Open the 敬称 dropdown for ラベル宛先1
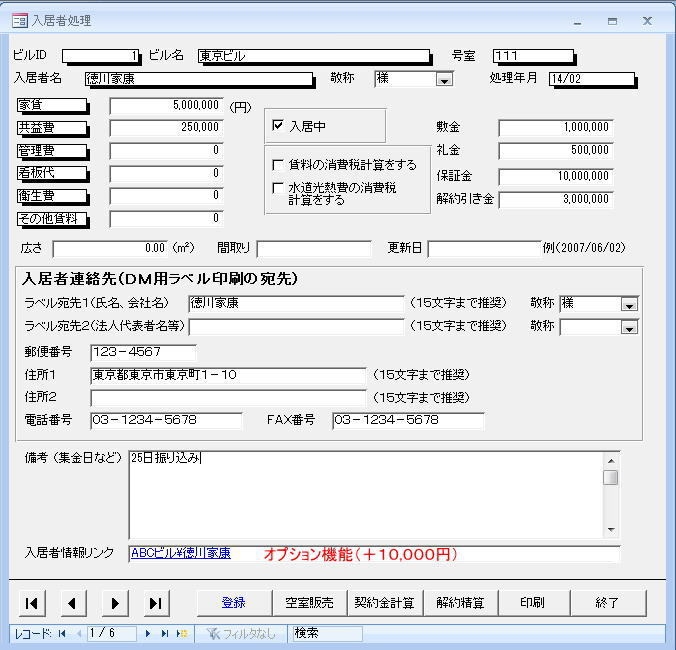The image size is (676, 650). pyautogui.click(x=629, y=305)
